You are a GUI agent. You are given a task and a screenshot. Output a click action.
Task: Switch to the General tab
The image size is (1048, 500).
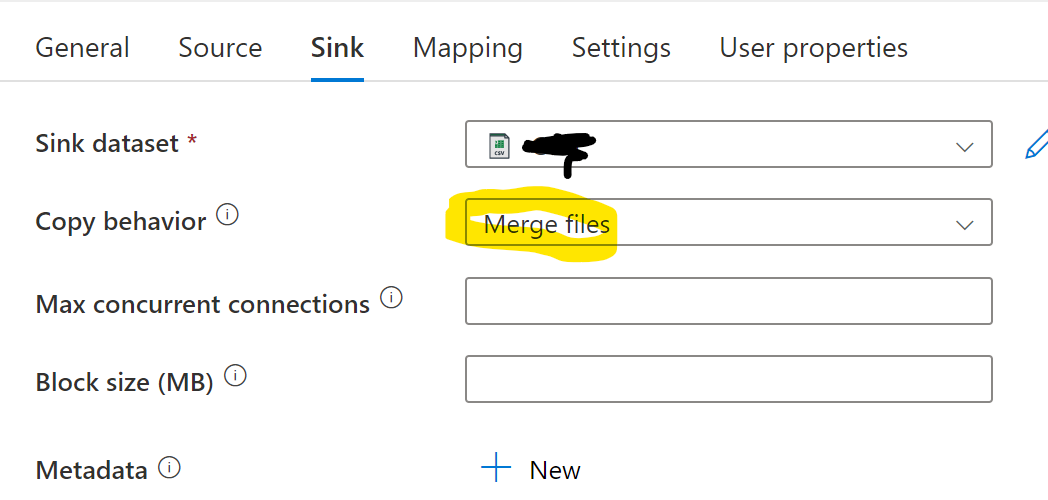coord(82,48)
